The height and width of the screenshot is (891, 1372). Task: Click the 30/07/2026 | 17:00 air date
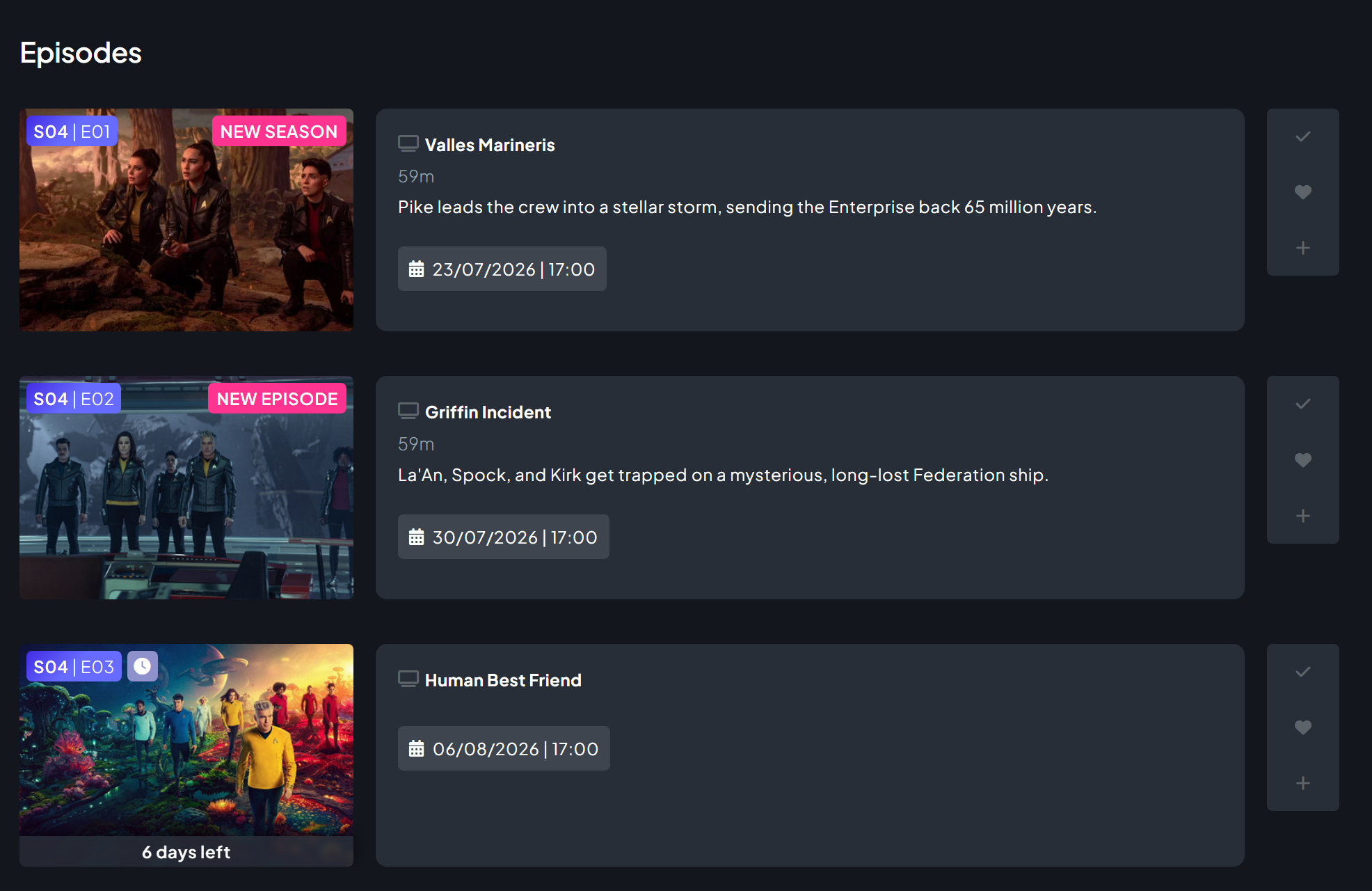point(504,537)
